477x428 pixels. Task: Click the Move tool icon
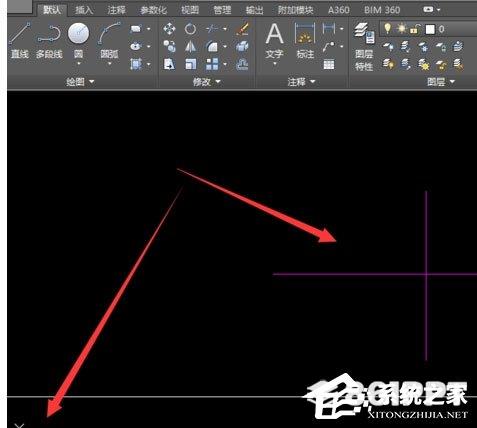tap(169, 29)
